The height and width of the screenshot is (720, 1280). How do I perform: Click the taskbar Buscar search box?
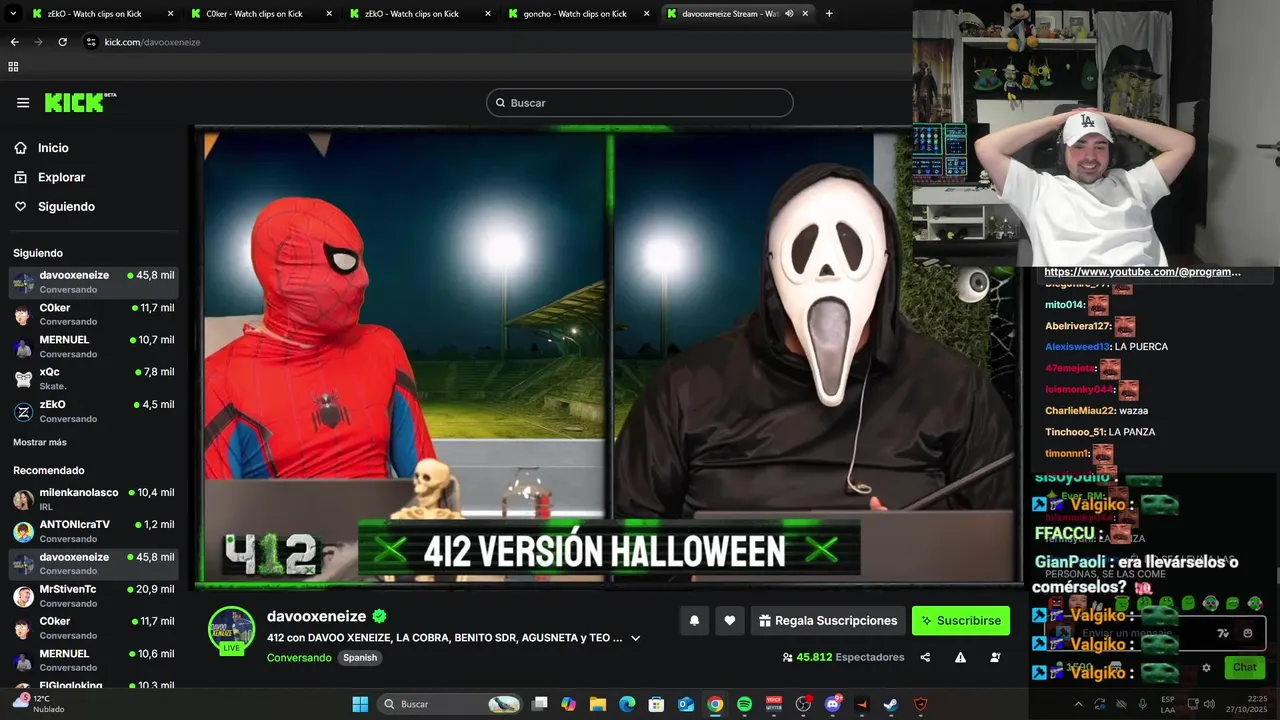pyautogui.click(x=450, y=704)
